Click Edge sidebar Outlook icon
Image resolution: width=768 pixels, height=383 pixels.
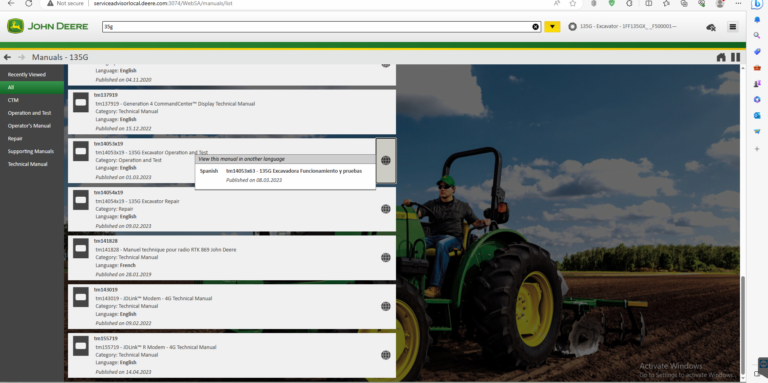point(757,116)
